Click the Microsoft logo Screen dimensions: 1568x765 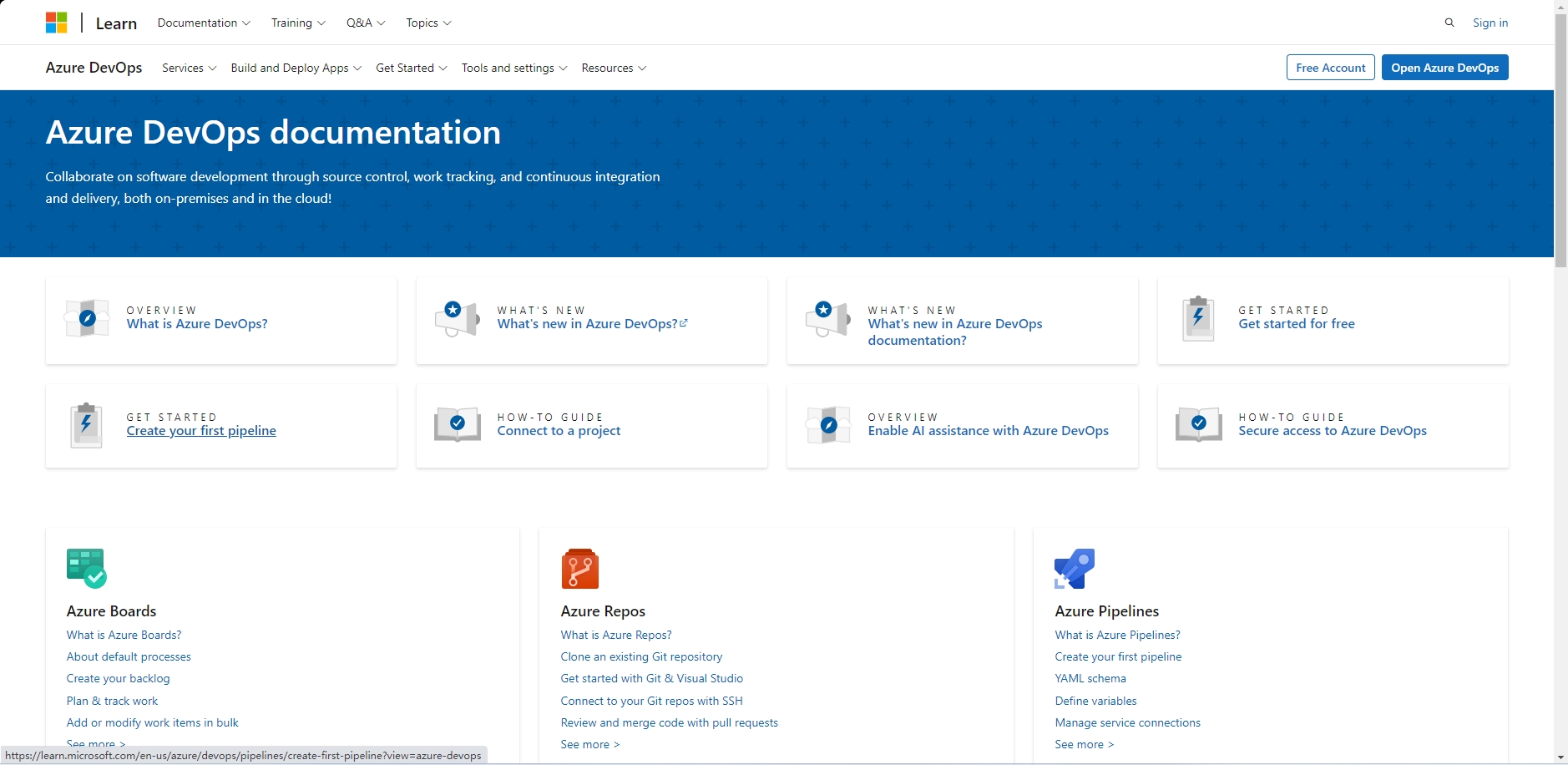57,22
